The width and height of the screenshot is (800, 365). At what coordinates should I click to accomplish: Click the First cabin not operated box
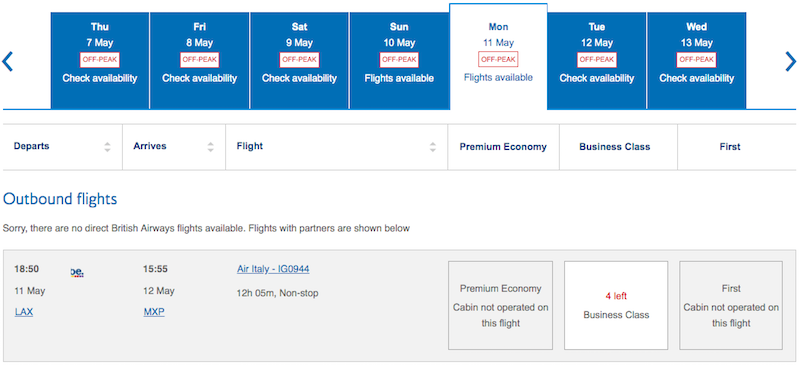(x=731, y=305)
